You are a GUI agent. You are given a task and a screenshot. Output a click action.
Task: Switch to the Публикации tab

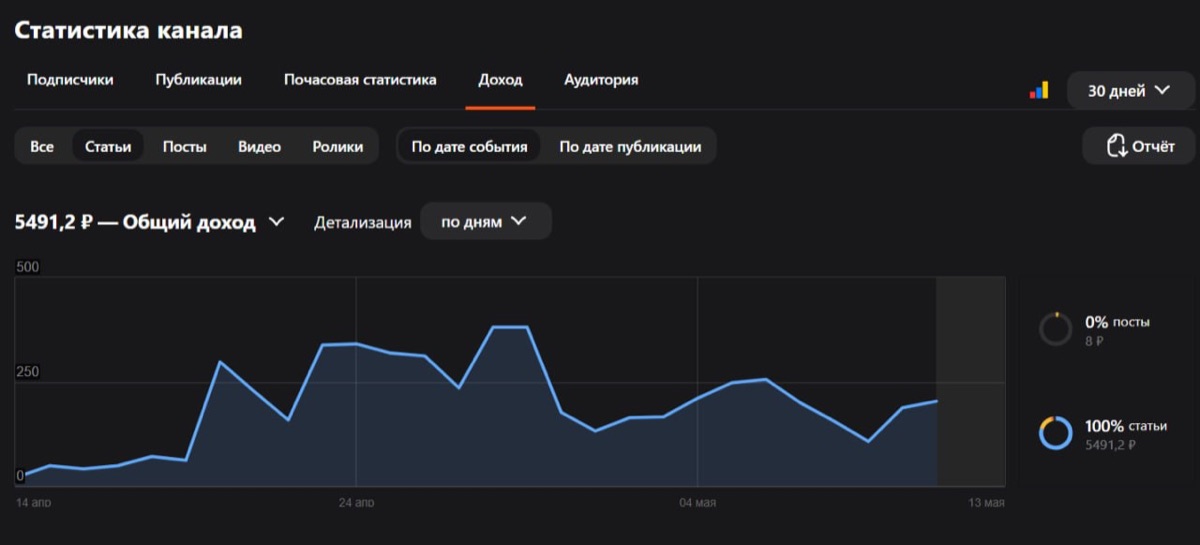click(x=198, y=80)
